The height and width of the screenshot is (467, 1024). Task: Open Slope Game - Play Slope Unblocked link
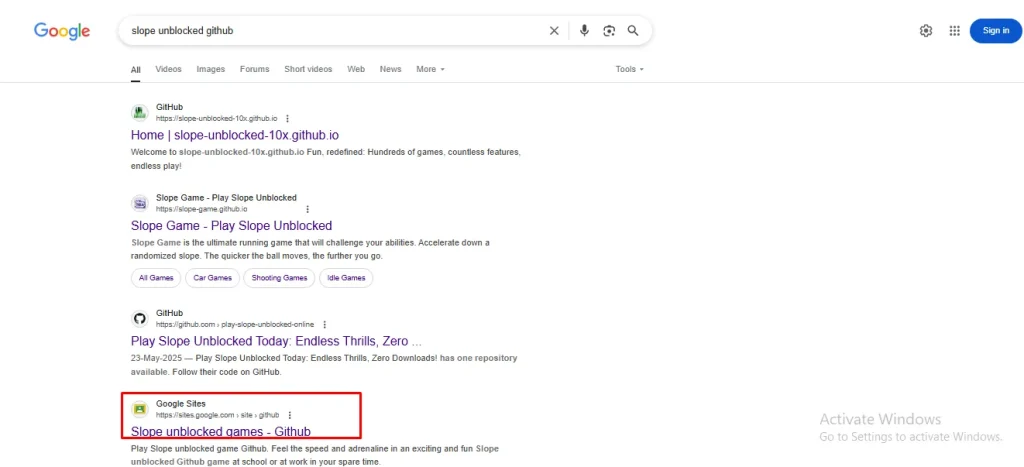tap(232, 226)
